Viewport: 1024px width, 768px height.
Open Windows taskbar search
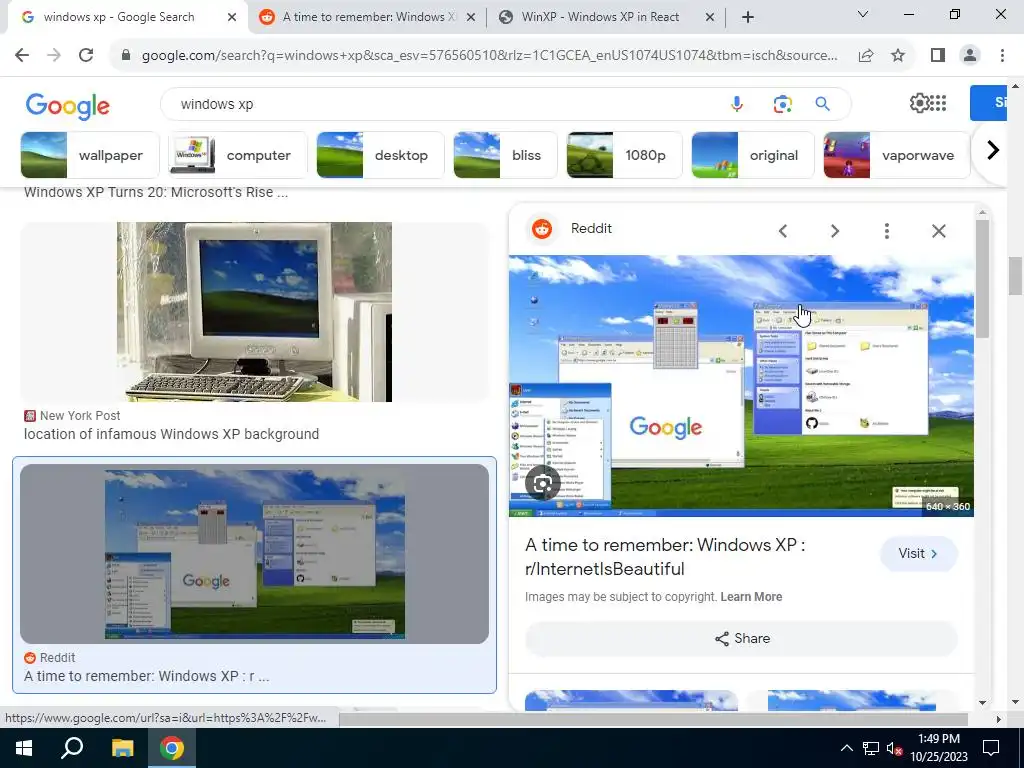(x=72, y=748)
